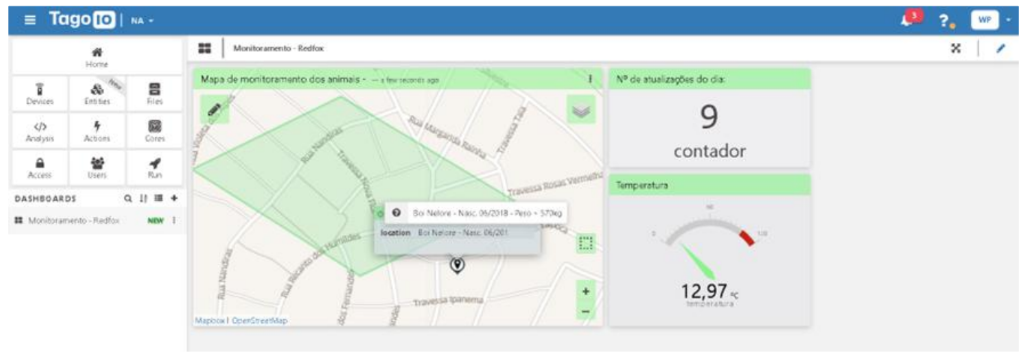Screen dimensions: 1025x361
Task: Click the Monitoramento - Redfox header title
Action: point(279,48)
